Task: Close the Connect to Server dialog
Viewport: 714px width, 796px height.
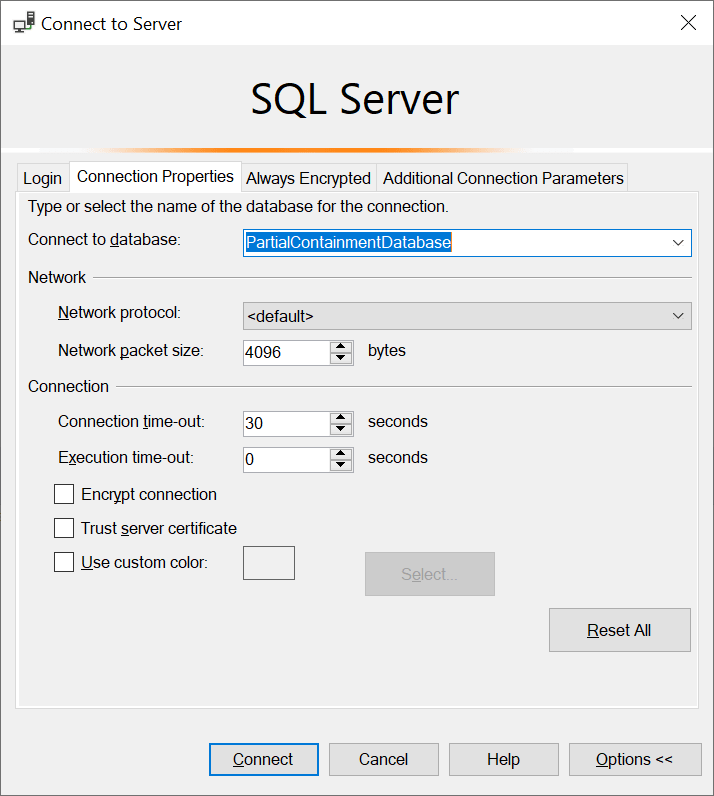Action: [x=688, y=22]
